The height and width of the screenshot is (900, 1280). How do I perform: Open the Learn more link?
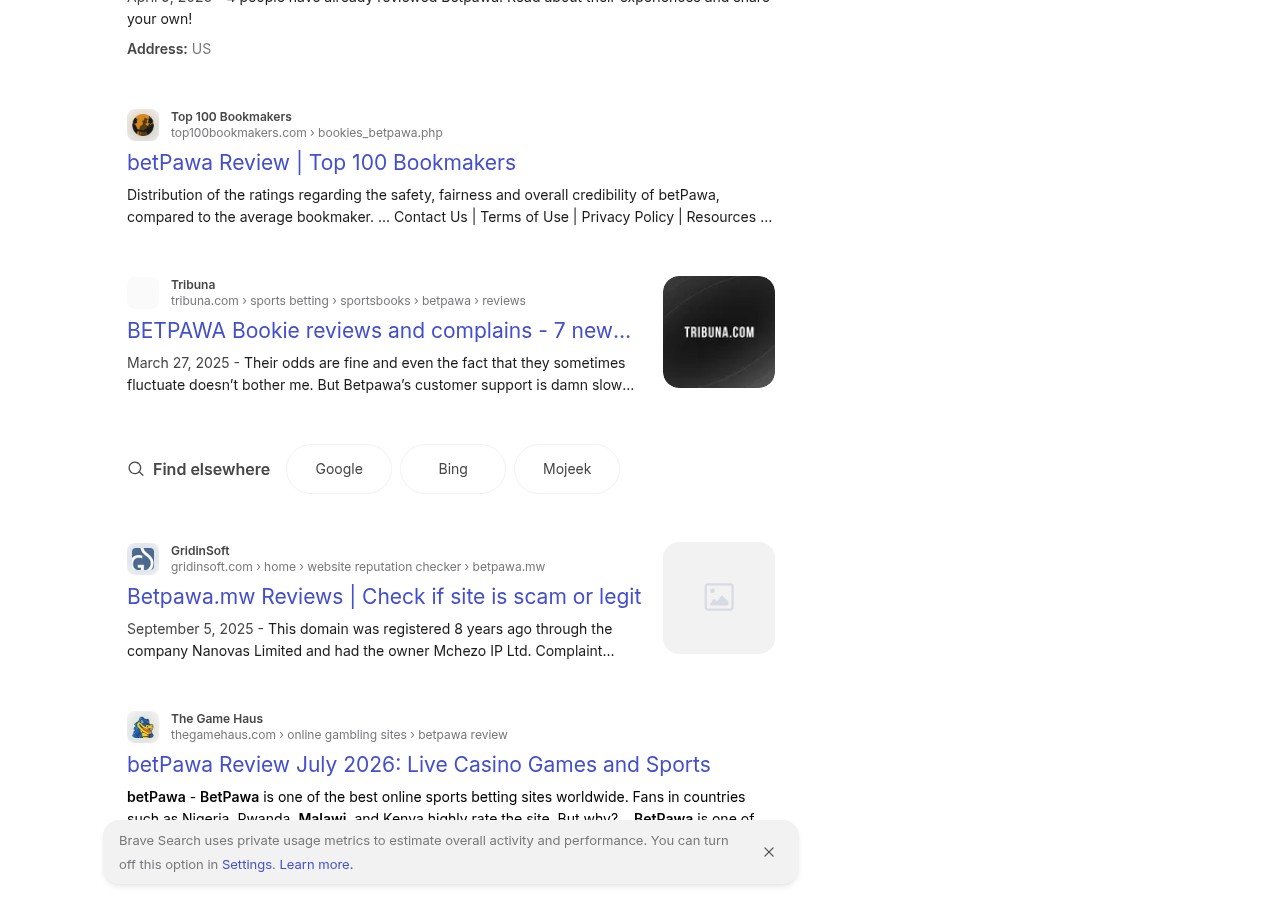[316, 864]
